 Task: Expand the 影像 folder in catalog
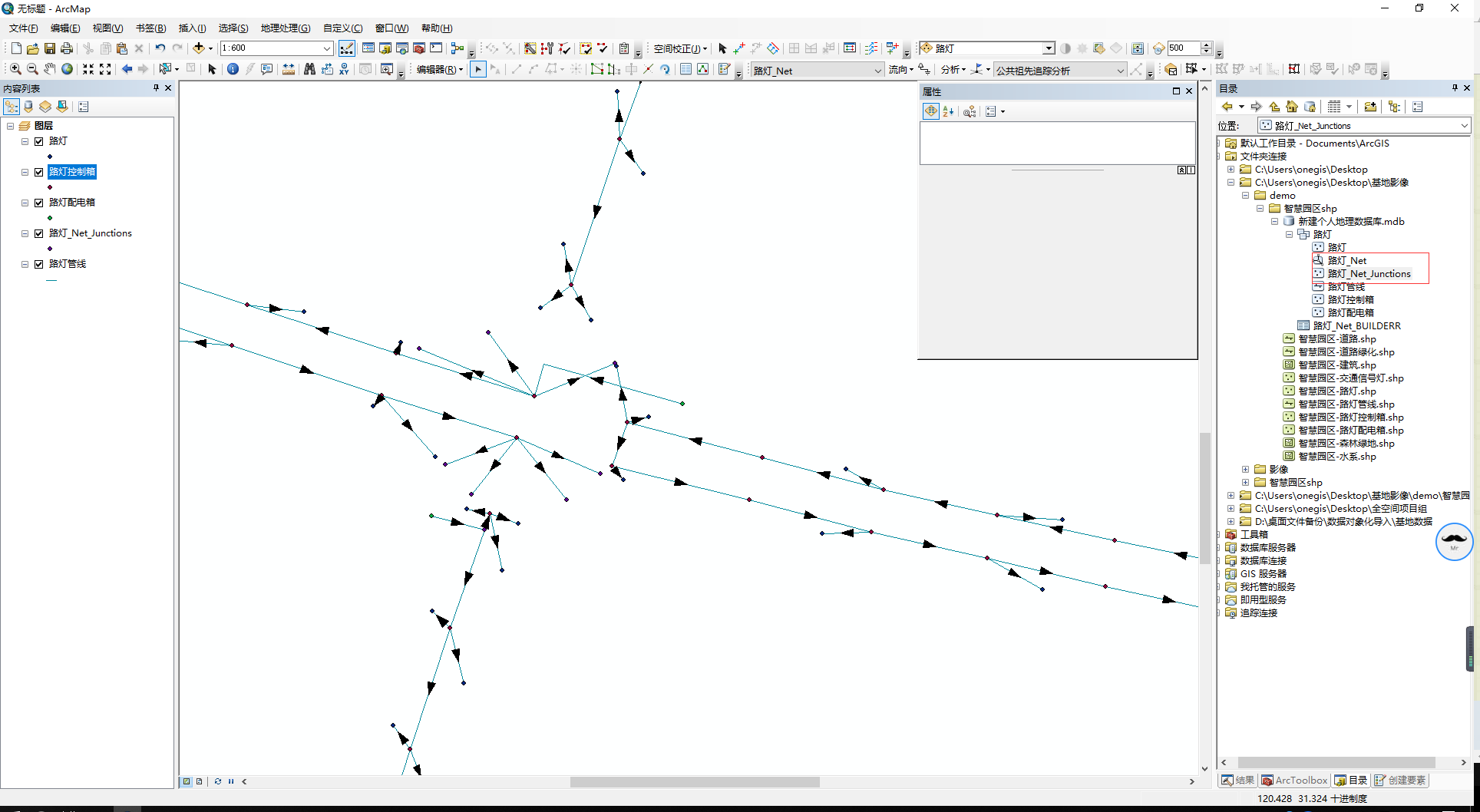tap(1246, 470)
